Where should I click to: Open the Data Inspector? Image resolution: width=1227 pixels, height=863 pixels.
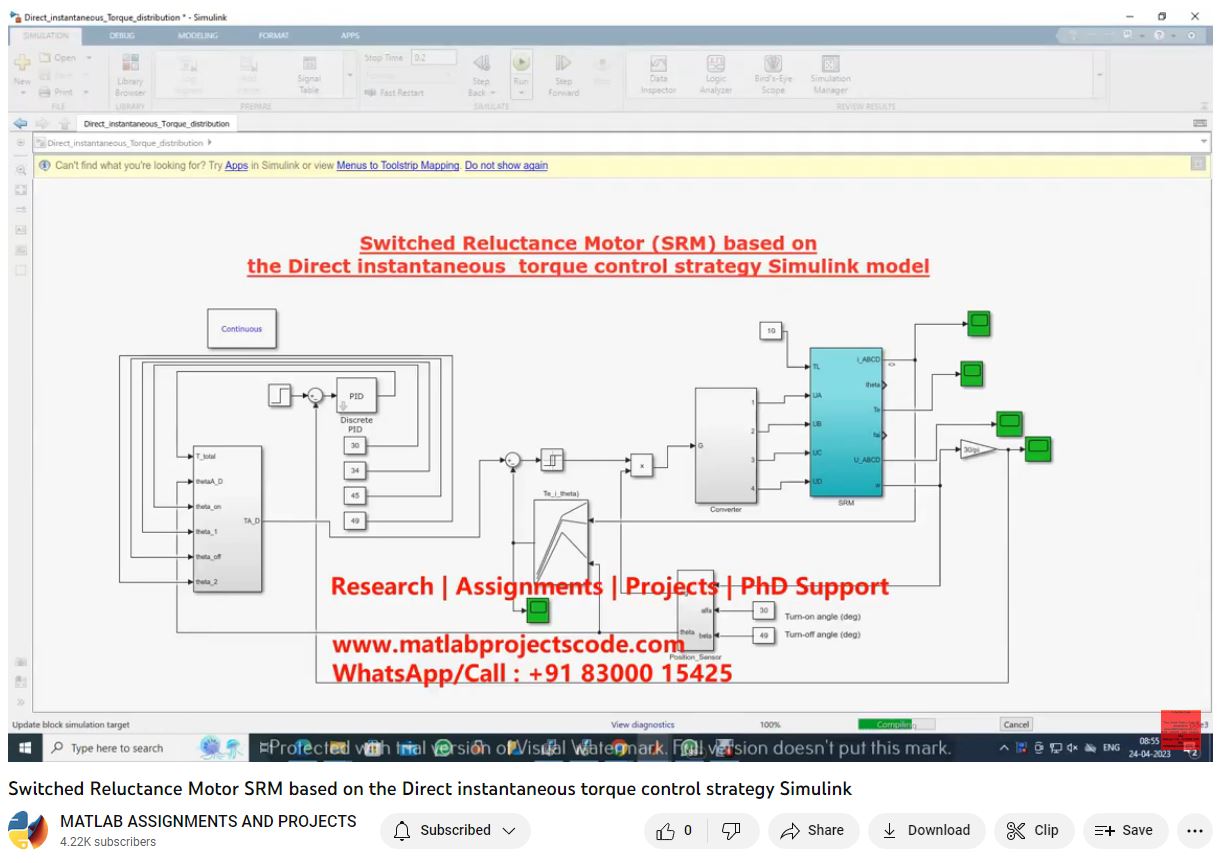[x=658, y=74]
